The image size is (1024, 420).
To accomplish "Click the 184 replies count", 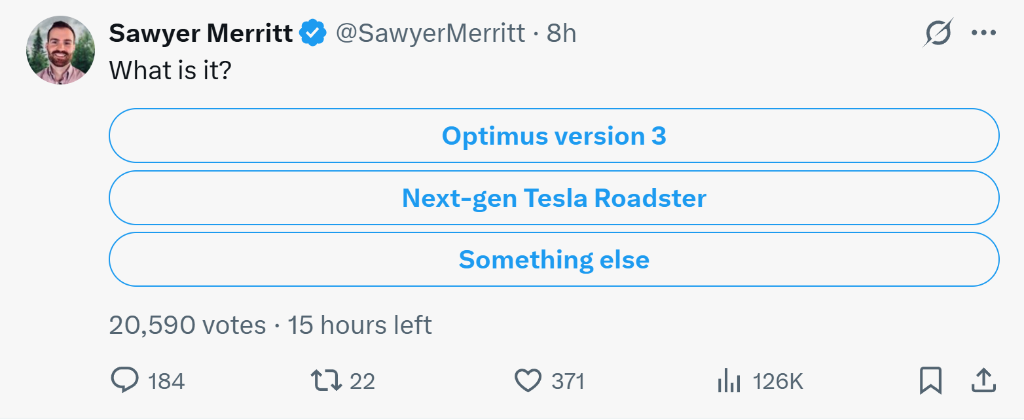I will (167, 381).
